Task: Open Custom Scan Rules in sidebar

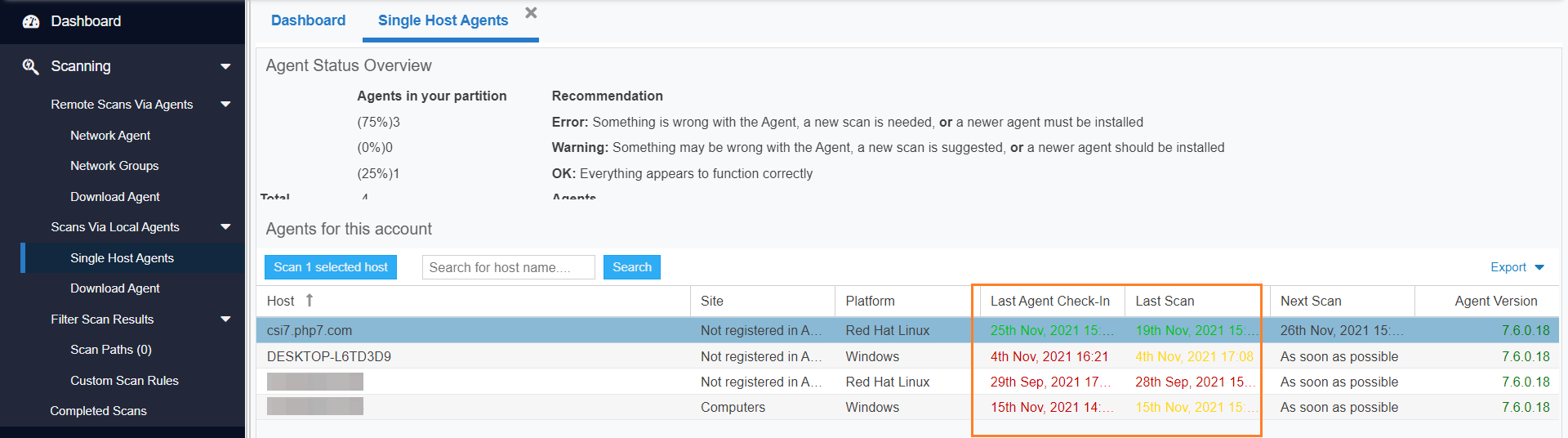Action: coord(124,381)
